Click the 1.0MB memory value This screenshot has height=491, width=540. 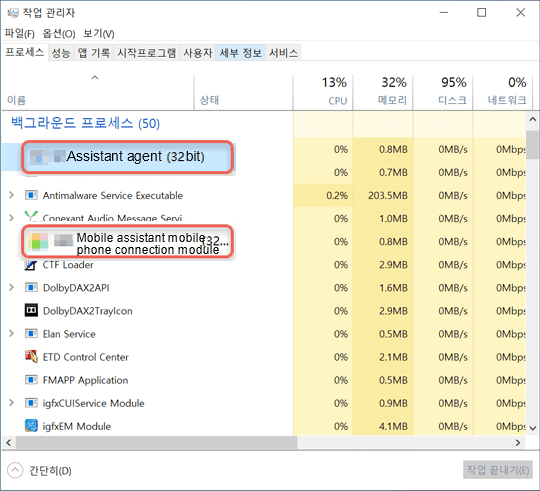(393, 218)
